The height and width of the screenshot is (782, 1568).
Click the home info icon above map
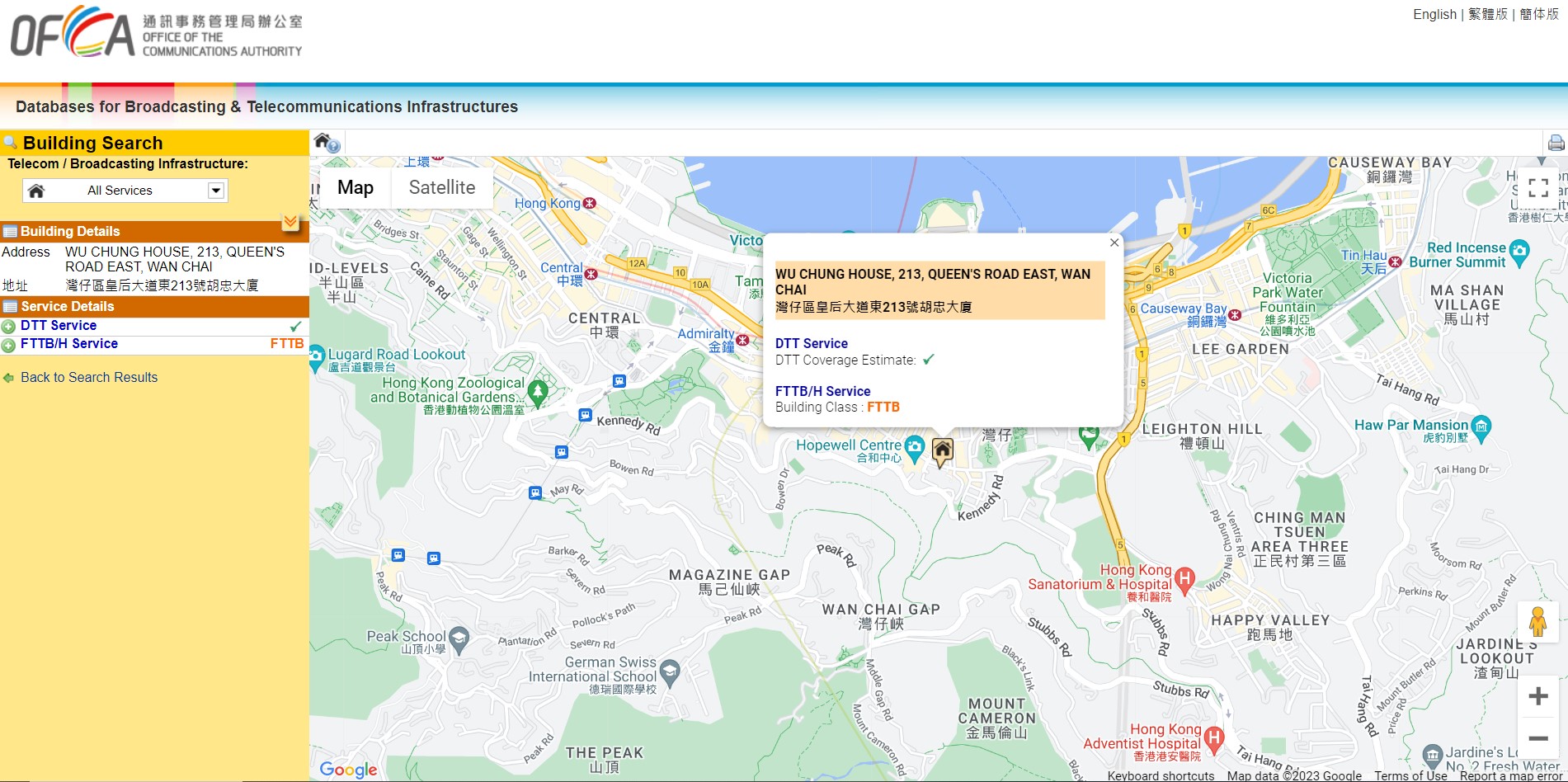coord(327,143)
